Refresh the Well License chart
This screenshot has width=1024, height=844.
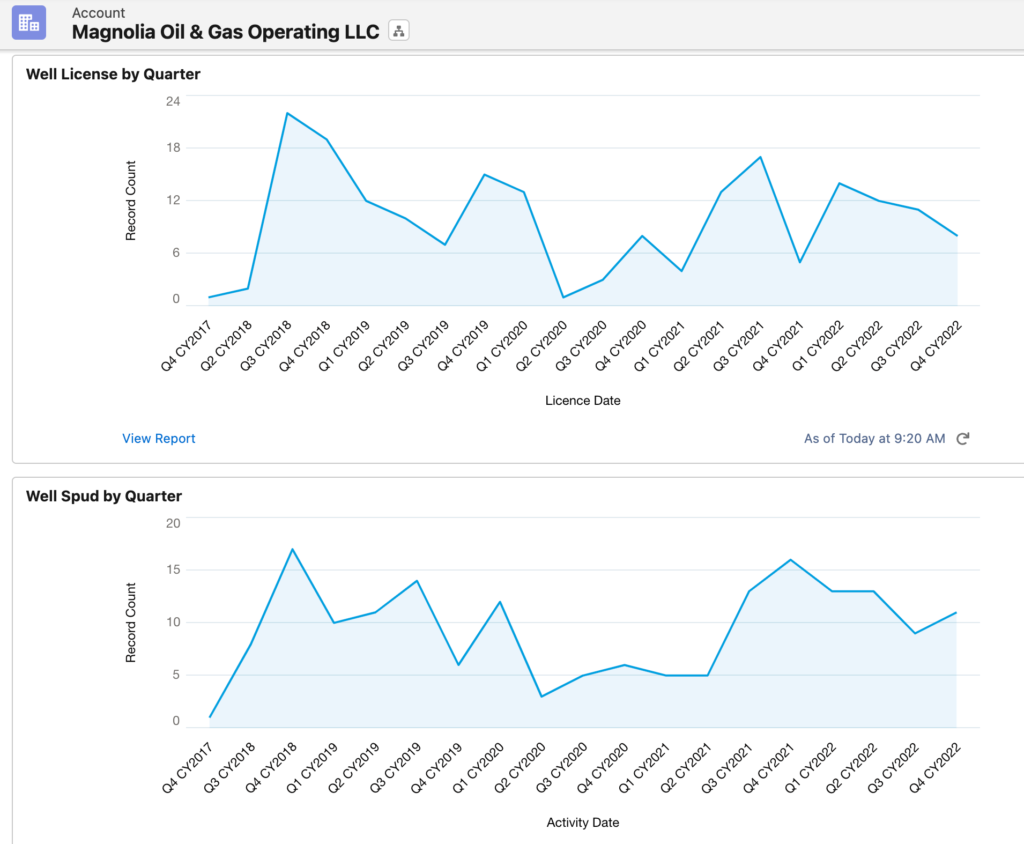pos(963,438)
